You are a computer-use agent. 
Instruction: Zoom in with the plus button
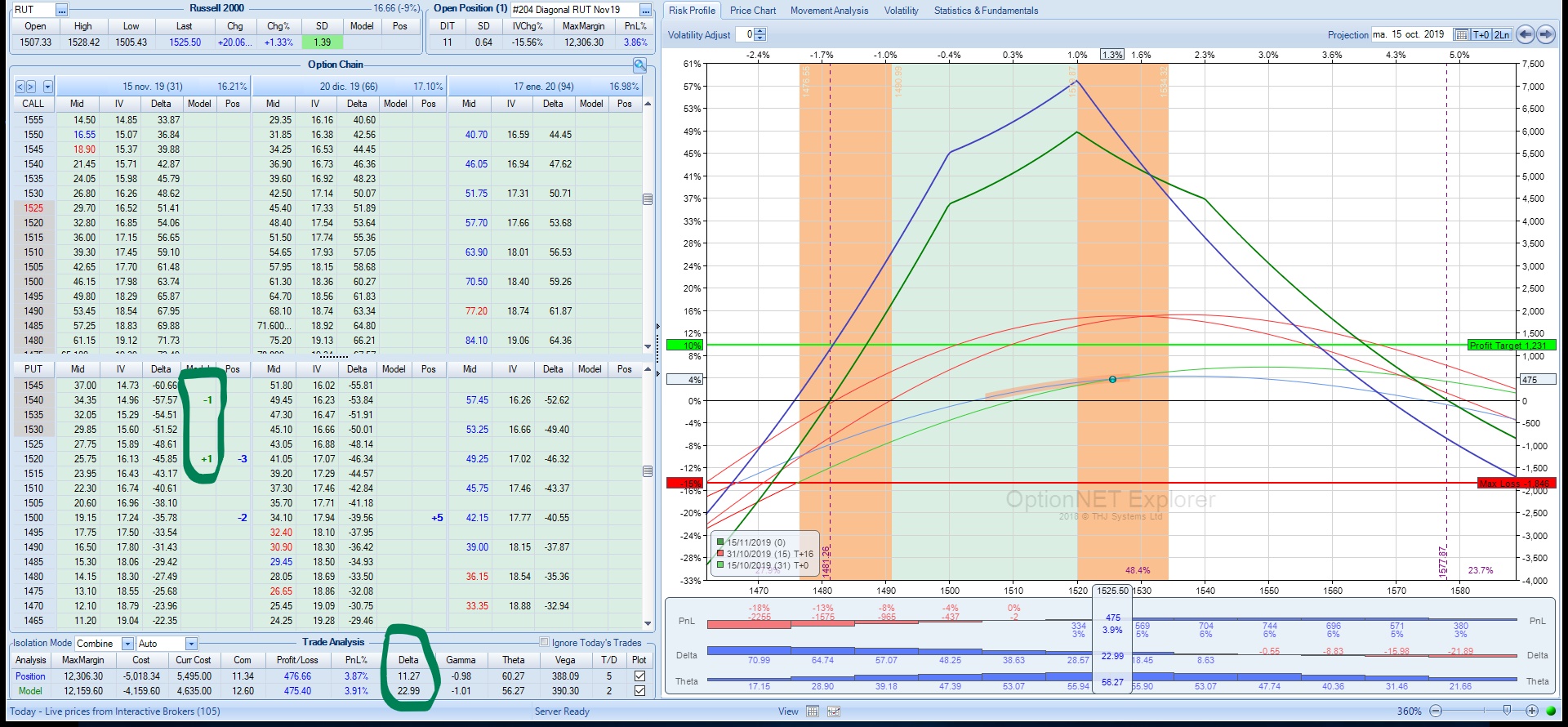(1532, 711)
